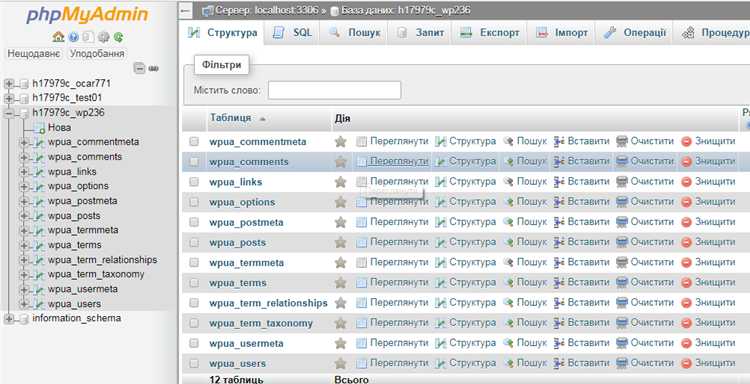Image resolution: width=750 pixels, height=384 pixels.
Task: Check the wpua_postmeta row checkbox
Action: [x=194, y=222]
